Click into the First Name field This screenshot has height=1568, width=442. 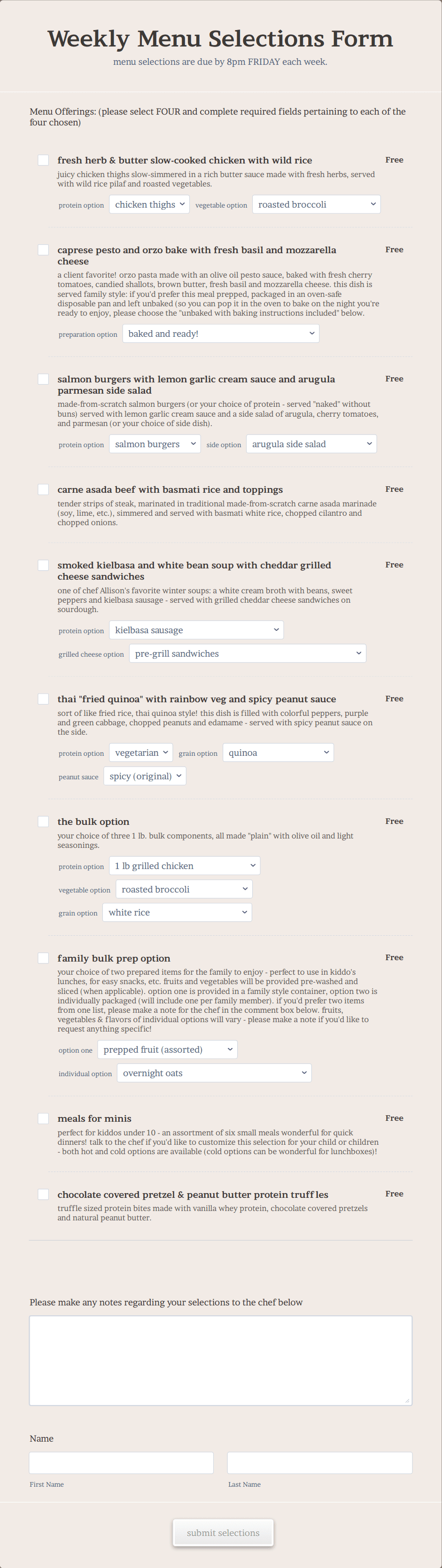[121, 1462]
